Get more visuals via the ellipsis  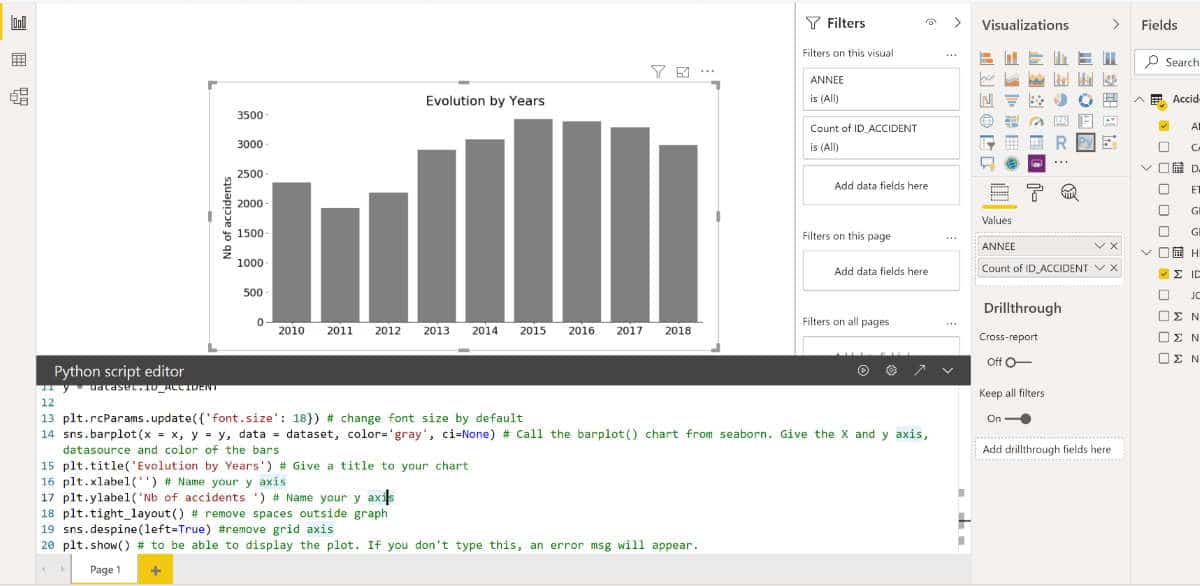1061,162
